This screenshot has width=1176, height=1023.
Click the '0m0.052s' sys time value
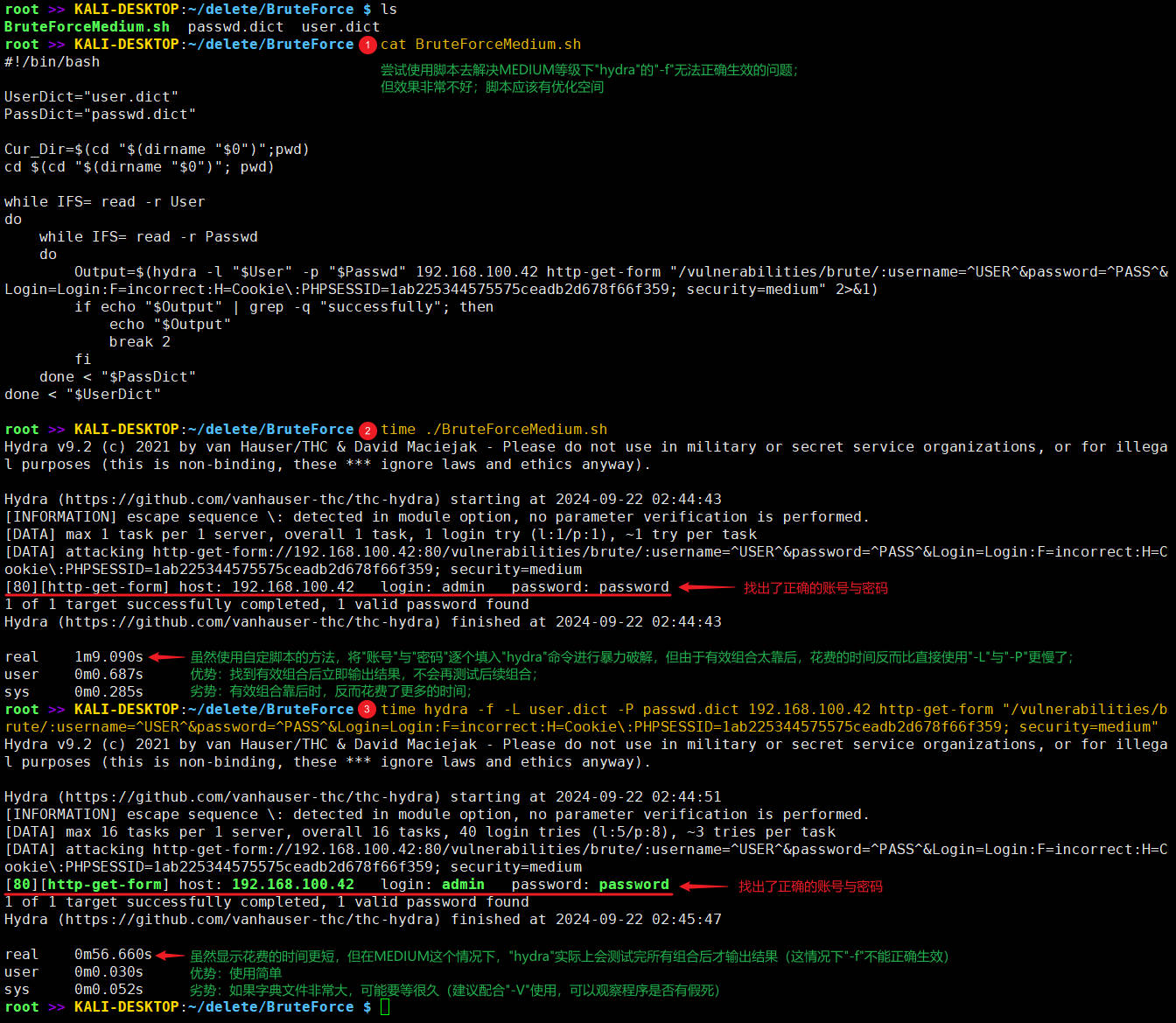click(x=109, y=989)
